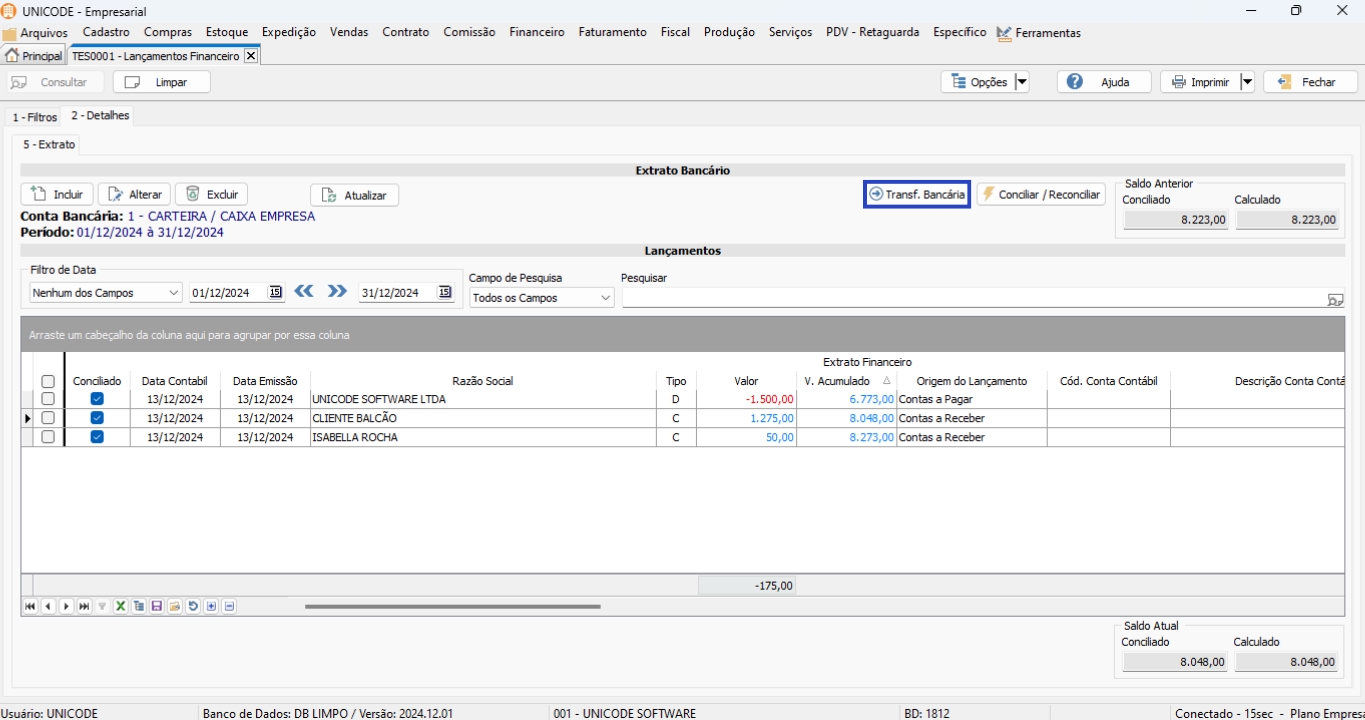Screen dimensions: 1365x720
Task: Go to next record in grid navigator
Action: (x=66, y=606)
